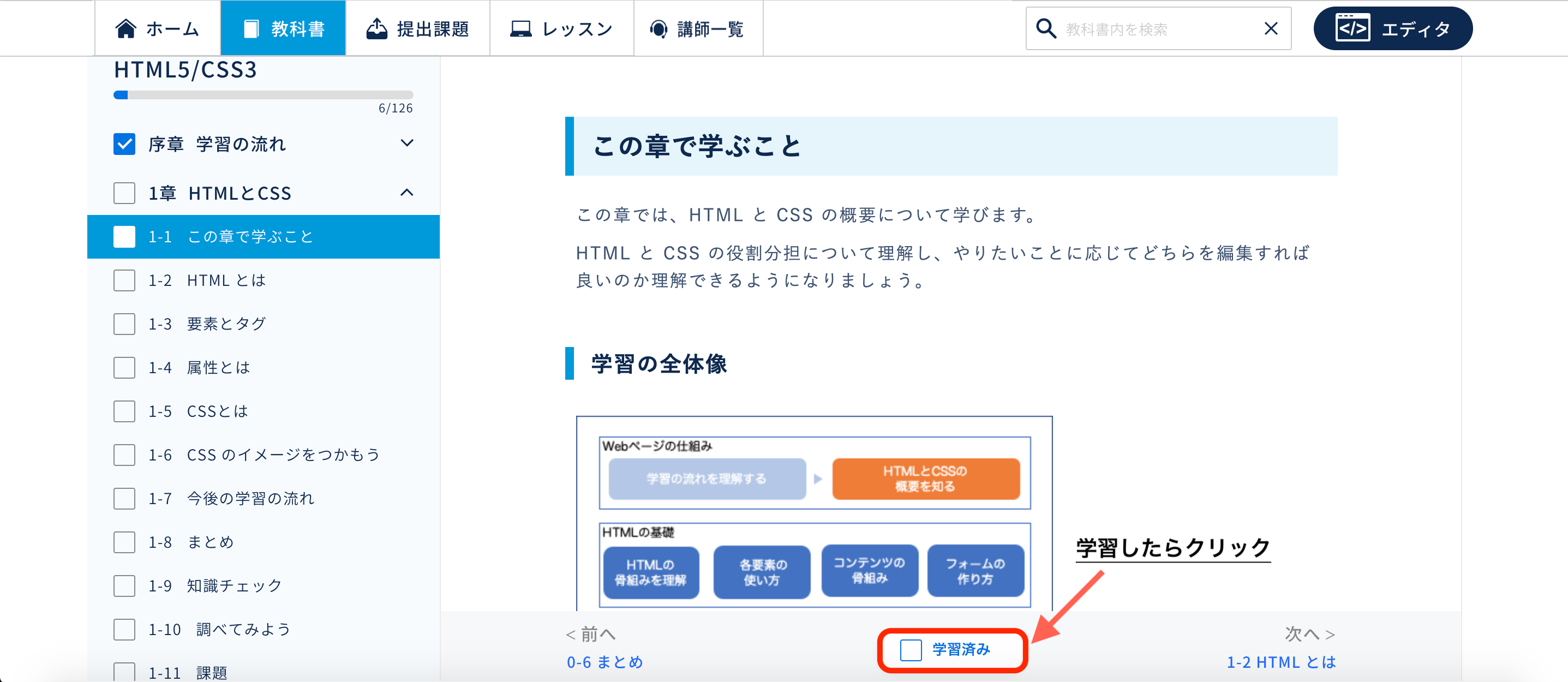Go to previous page 0-6 まとめ link
Viewport: 1568px width, 682px height.
tap(605, 662)
